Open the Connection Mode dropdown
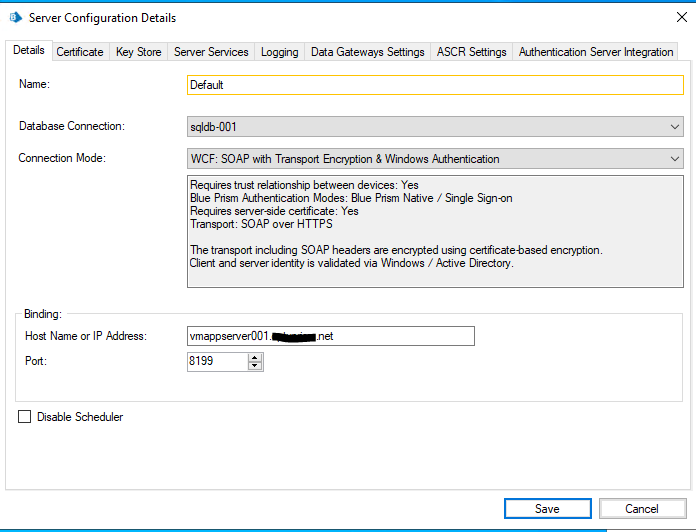This screenshot has width=696, height=532. (435, 159)
